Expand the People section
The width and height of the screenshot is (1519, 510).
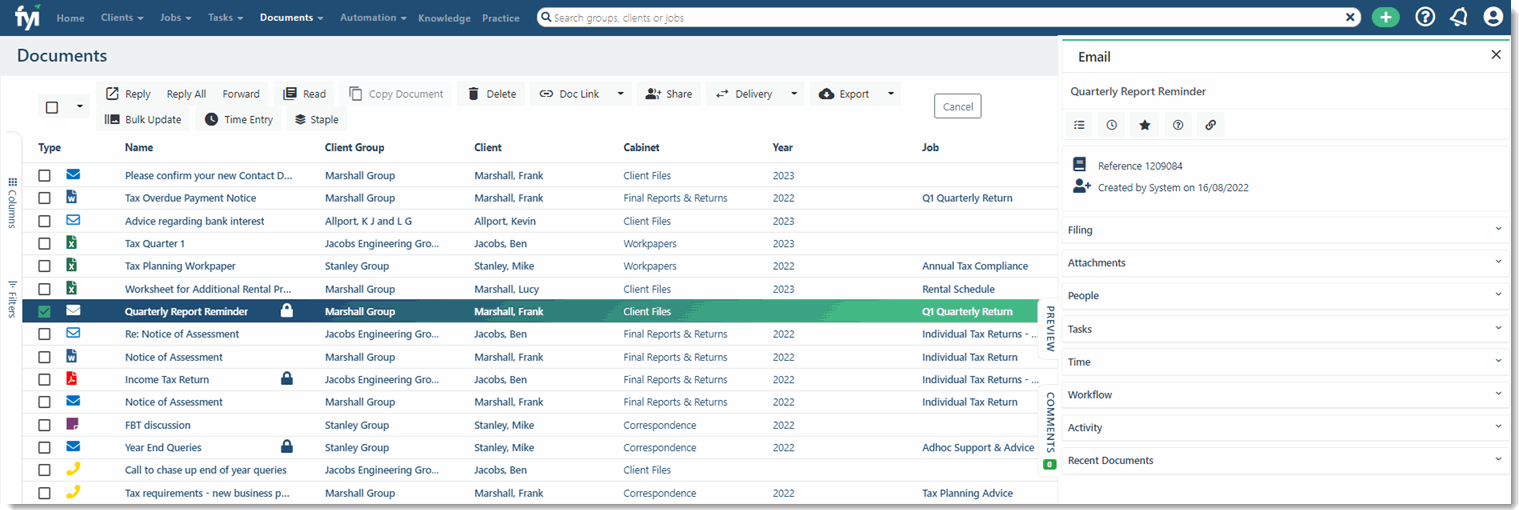click(1285, 296)
